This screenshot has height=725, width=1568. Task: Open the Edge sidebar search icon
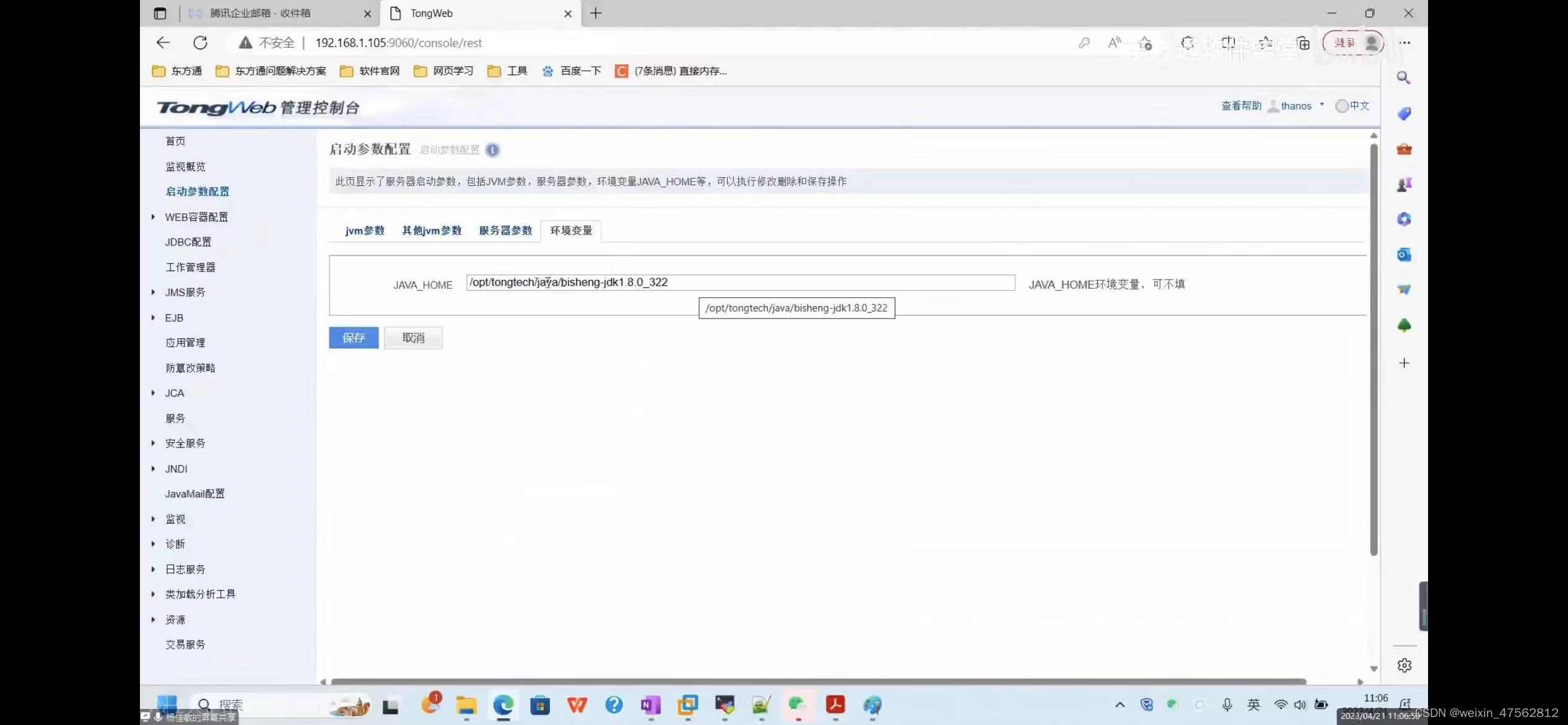pos(1404,78)
